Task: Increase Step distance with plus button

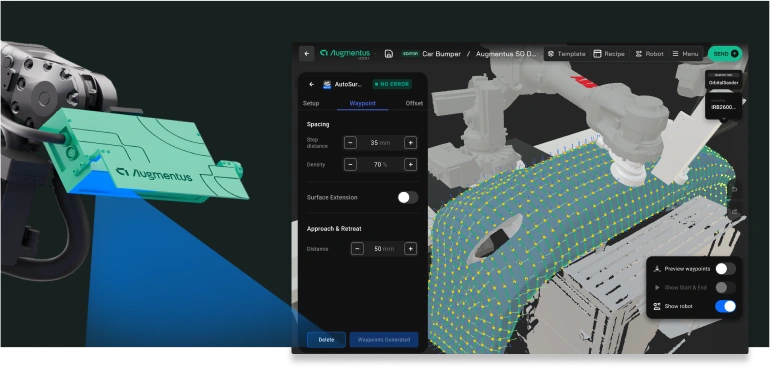Action: click(411, 143)
